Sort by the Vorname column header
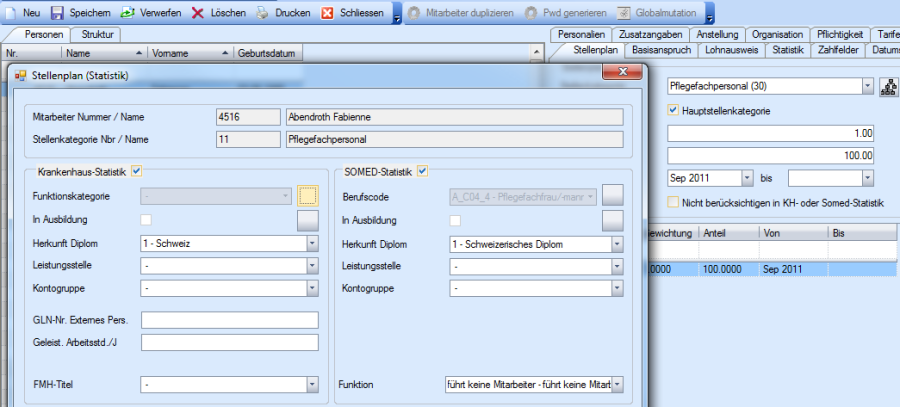Screen dimensions: 900x407 tap(190, 53)
